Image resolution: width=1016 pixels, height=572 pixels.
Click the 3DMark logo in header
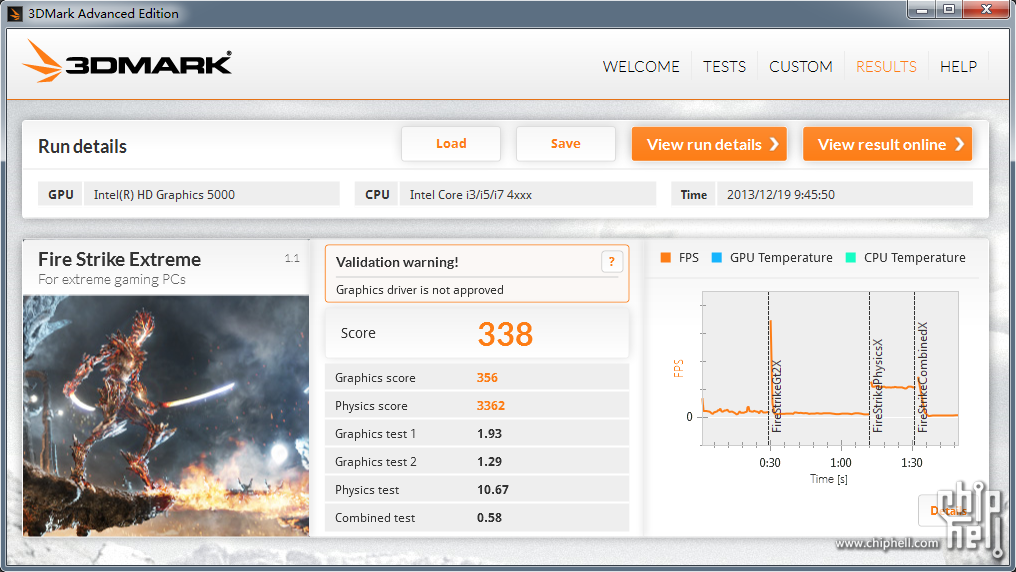(127, 61)
